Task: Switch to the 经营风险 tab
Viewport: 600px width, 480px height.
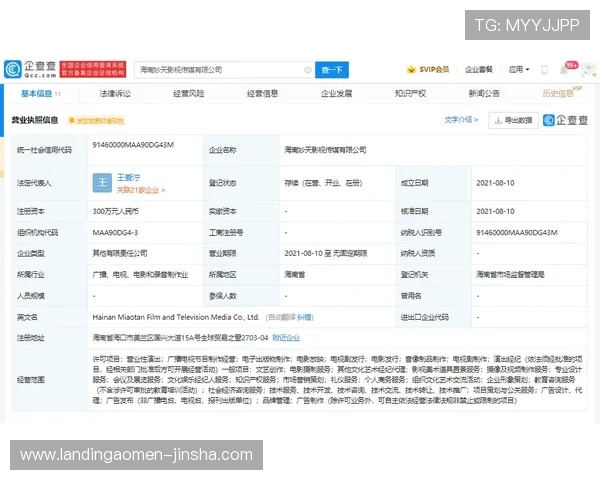Action: tap(189, 94)
